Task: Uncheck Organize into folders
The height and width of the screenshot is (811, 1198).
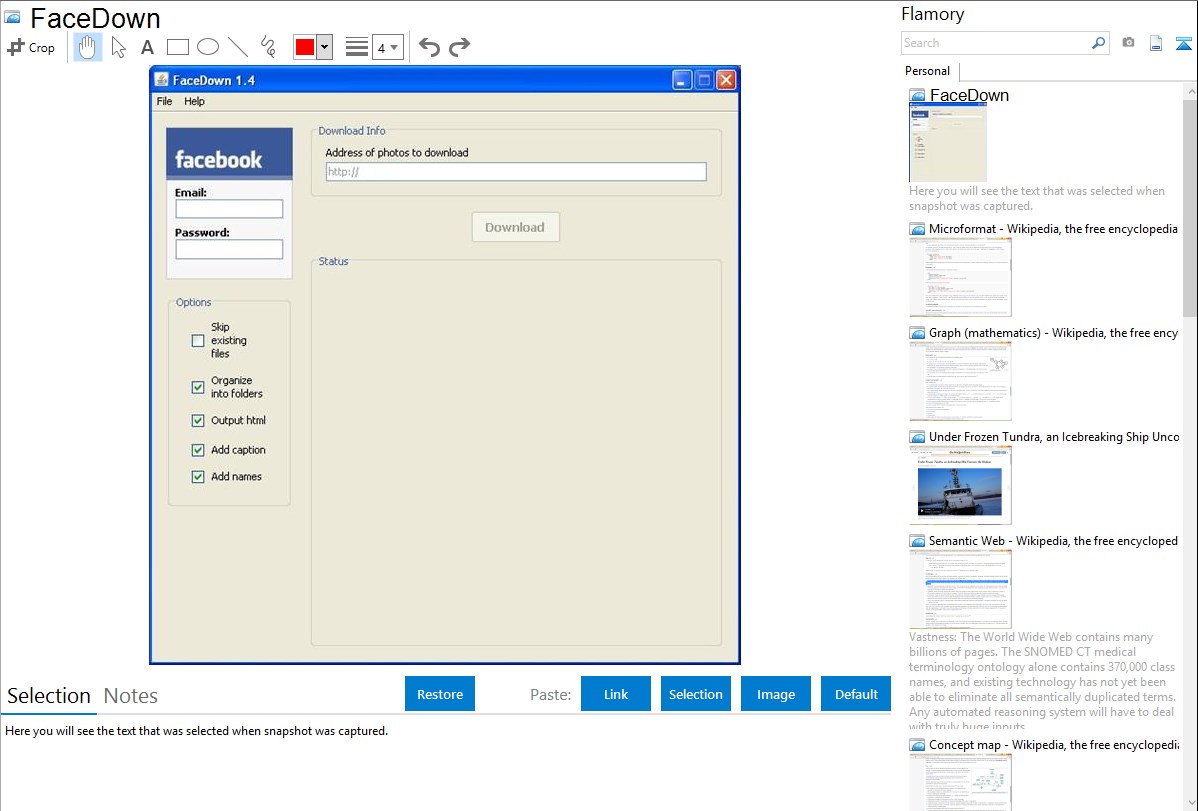Action: [x=198, y=387]
